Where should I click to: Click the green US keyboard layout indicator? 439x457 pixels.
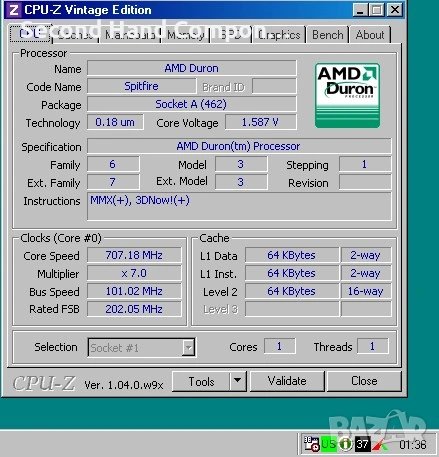[x=328, y=444]
